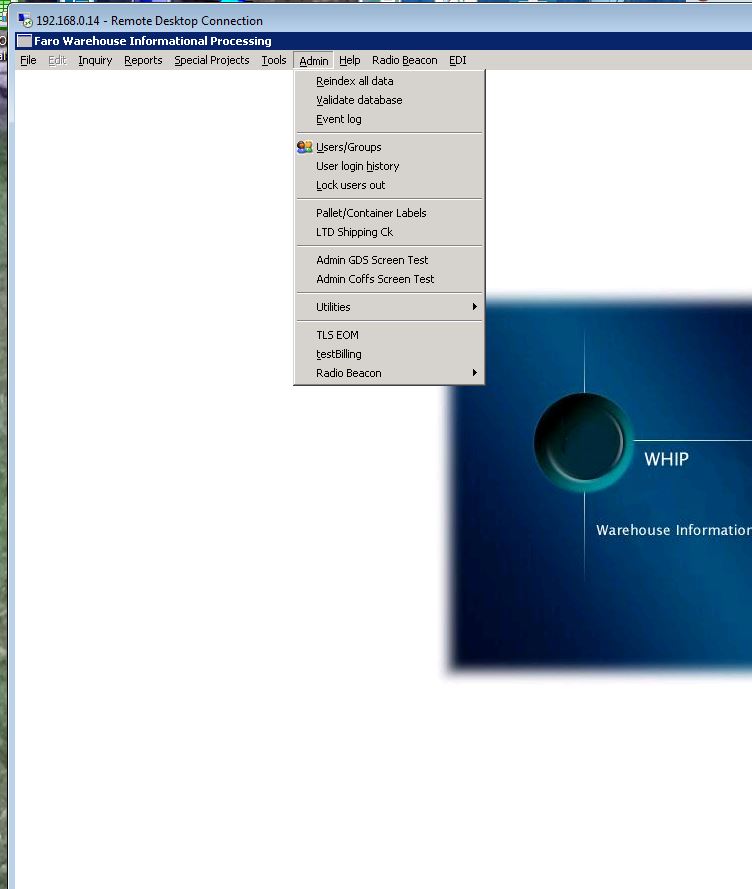Open the Special Projects menu
752x889 pixels.
(212, 60)
